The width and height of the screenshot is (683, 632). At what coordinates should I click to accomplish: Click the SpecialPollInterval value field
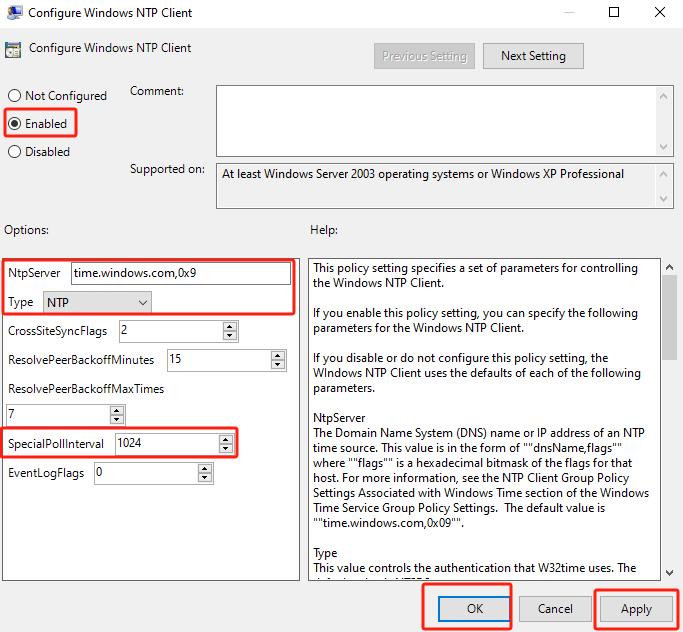coord(165,442)
